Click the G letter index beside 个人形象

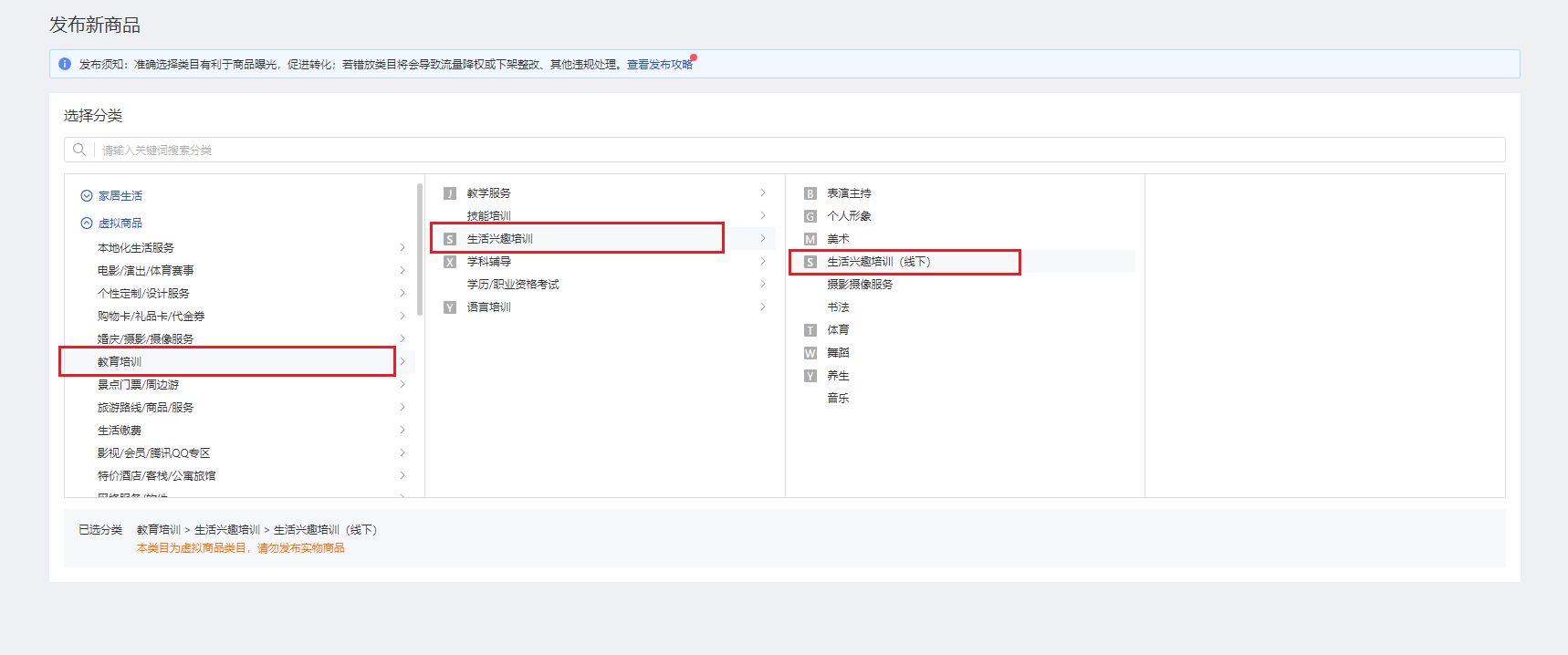(x=810, y=216)
